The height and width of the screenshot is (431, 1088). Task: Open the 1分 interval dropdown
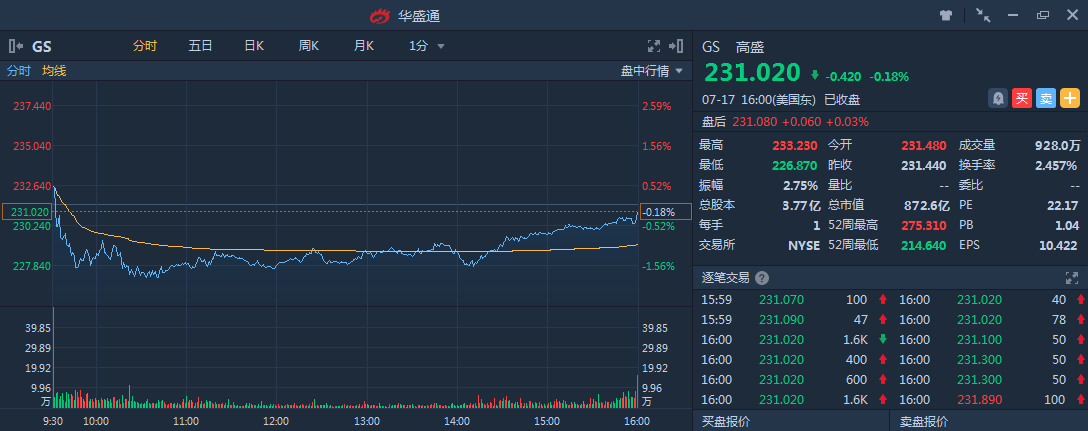(426, 46)
